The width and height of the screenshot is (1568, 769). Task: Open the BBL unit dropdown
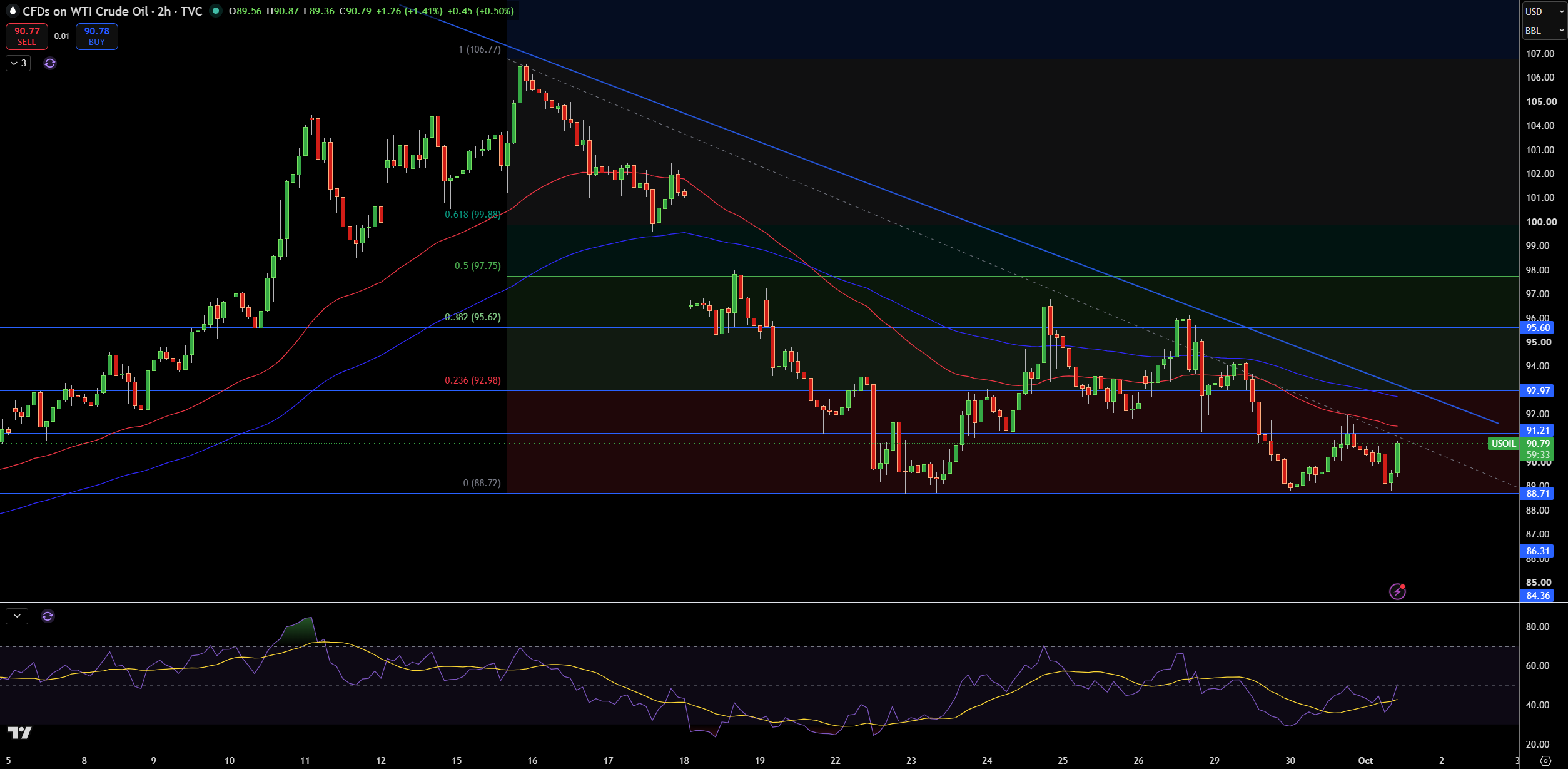[x=1544, y=30]
